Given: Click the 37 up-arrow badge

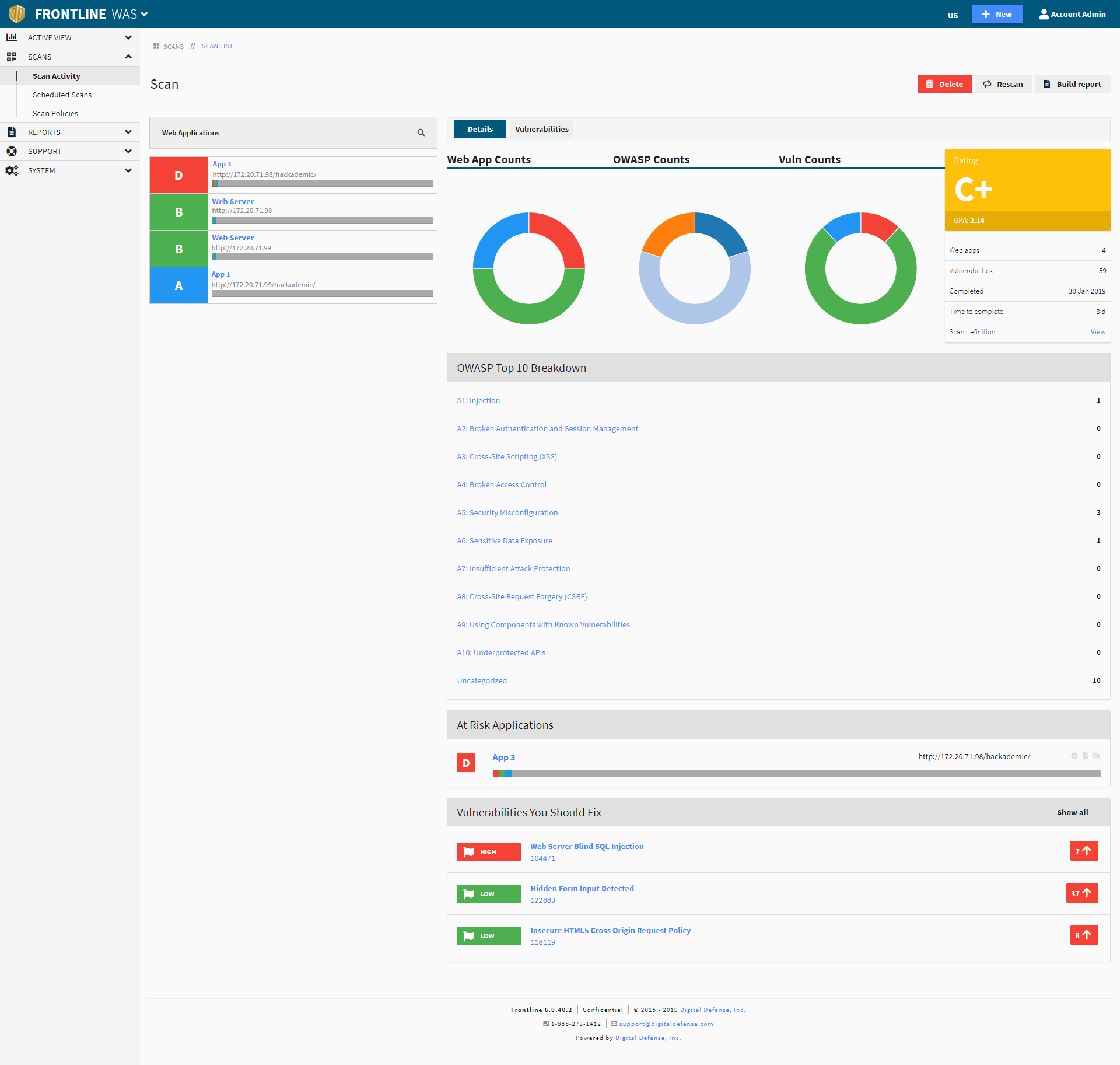Looking at the screenshot, I should [1081, 893].
